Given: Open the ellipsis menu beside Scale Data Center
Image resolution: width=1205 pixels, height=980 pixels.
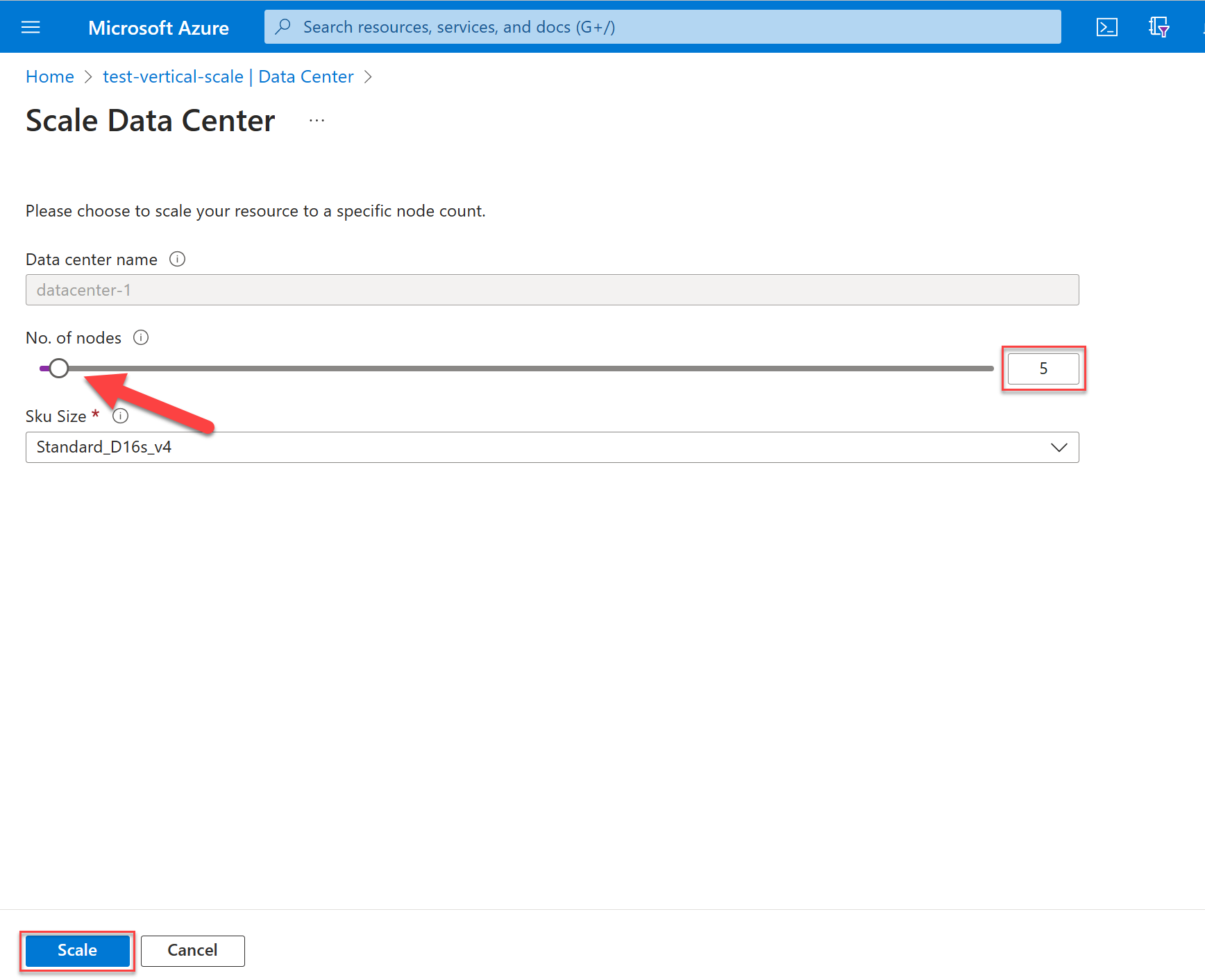Looking at the screenshot, I should [317, 121].
